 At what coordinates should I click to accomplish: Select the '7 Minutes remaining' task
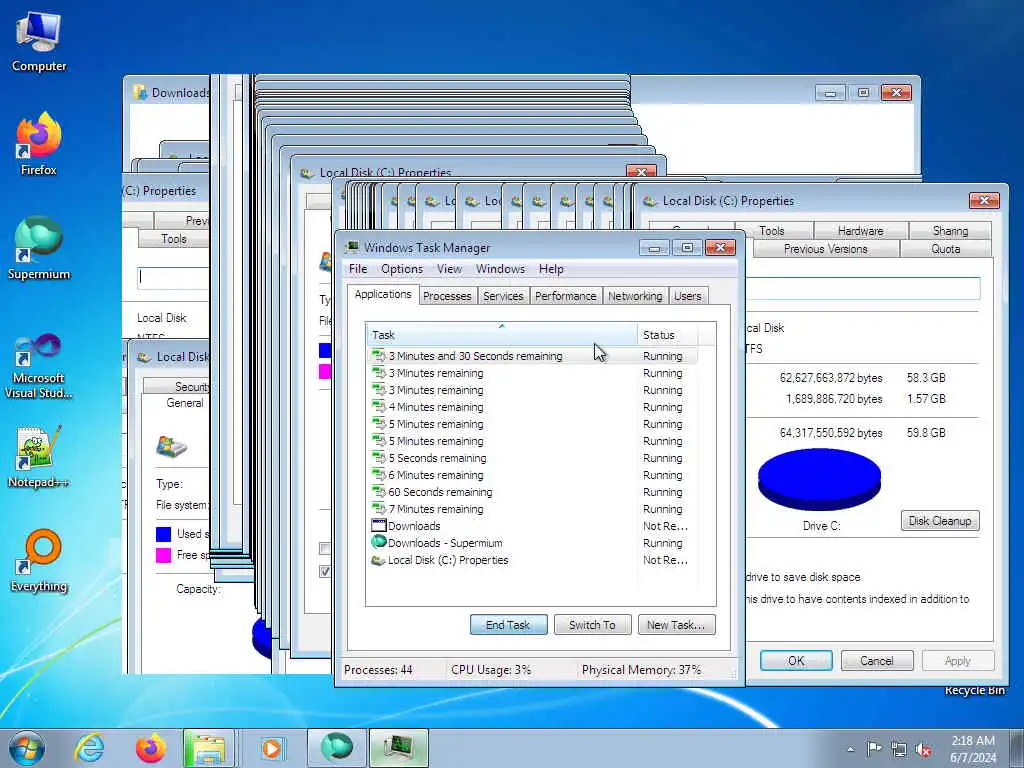click(x=532, y=509)
